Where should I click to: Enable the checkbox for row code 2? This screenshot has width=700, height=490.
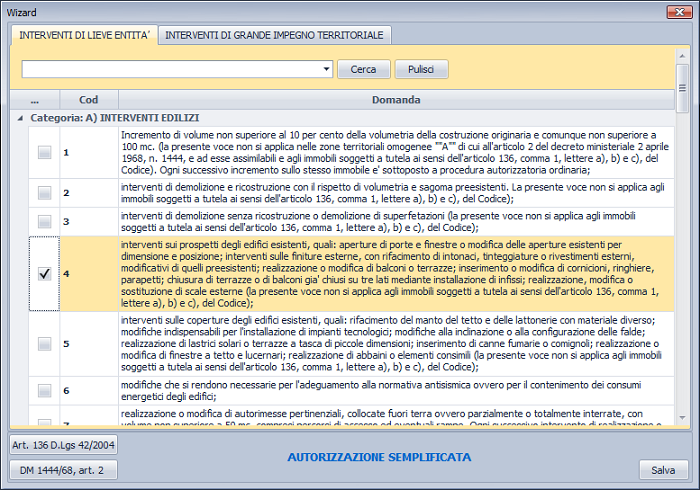(x=45, y=193)
